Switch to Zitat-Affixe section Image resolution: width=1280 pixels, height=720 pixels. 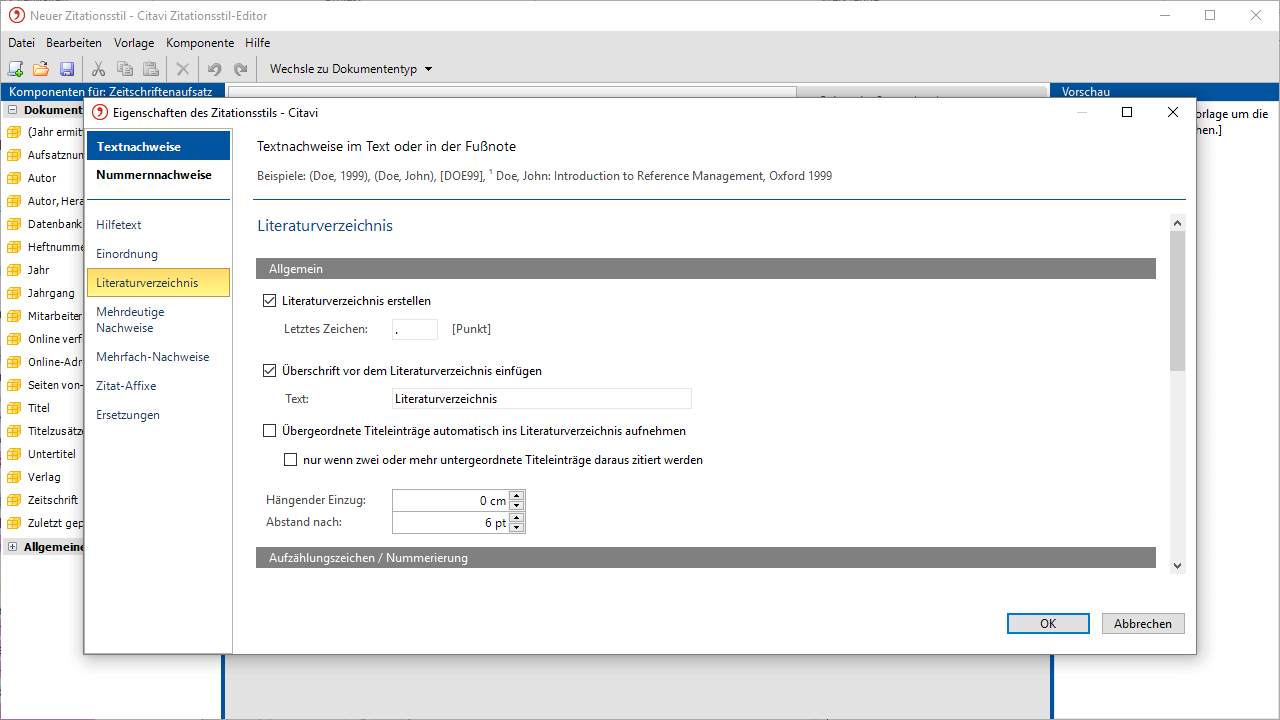tap(126, 386)
